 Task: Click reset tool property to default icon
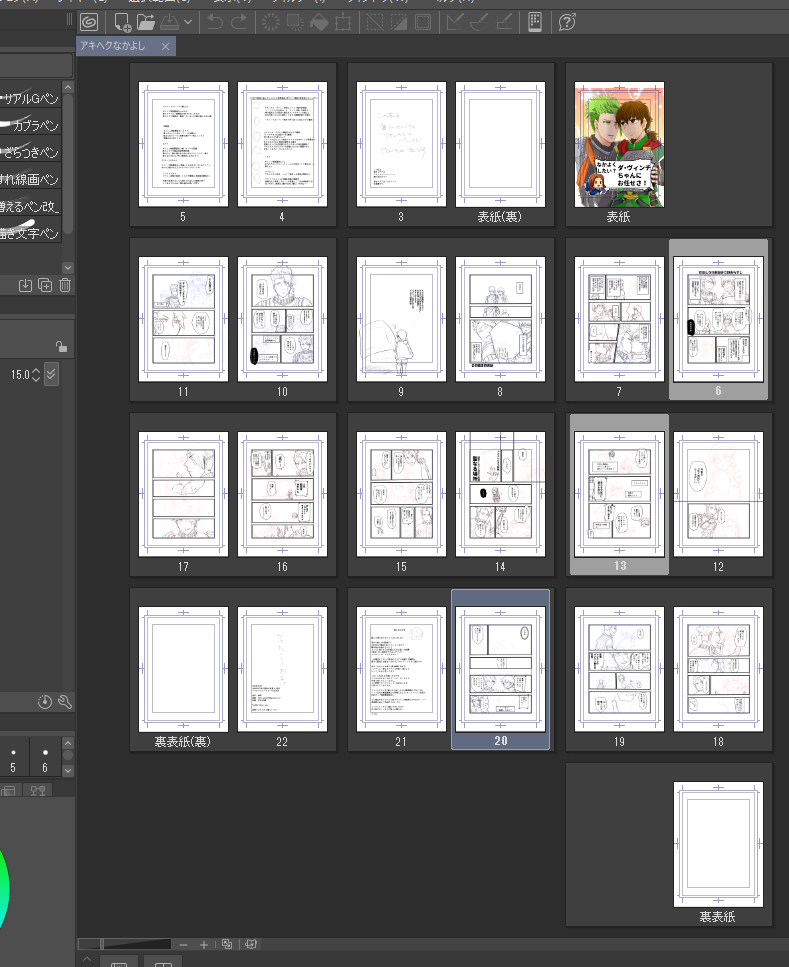click(44, 702)
